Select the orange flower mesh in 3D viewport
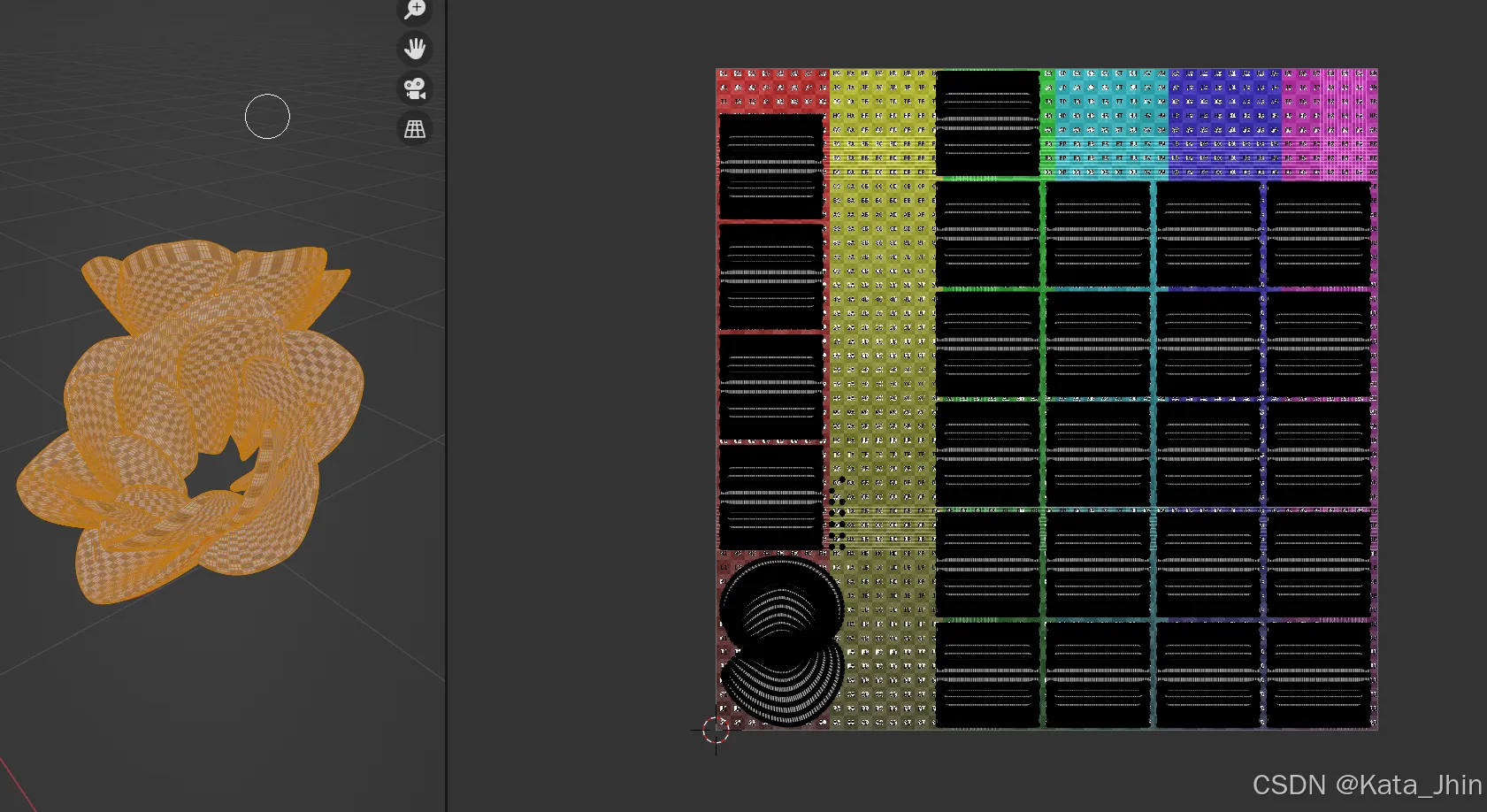The height and width of the screenshot is (812, 1487). point(195,416)
